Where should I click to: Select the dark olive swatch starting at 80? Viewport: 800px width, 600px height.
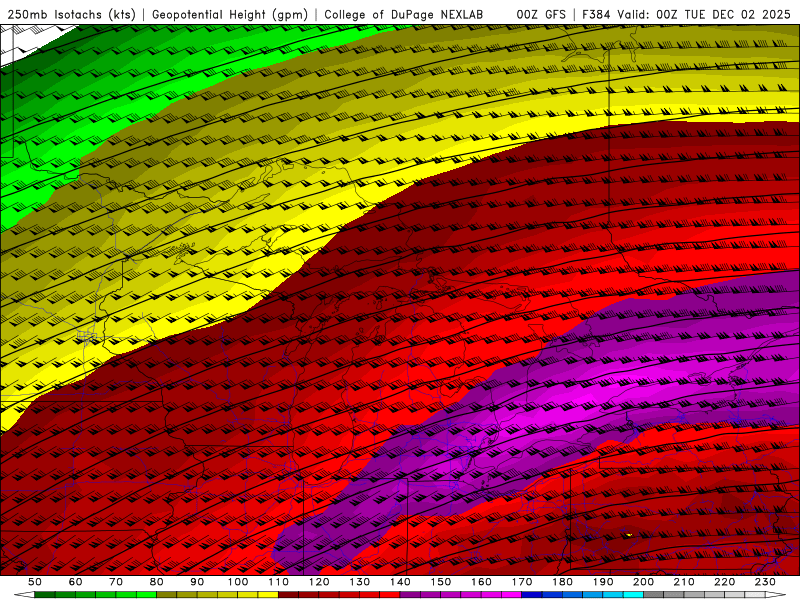pos(166,595)
